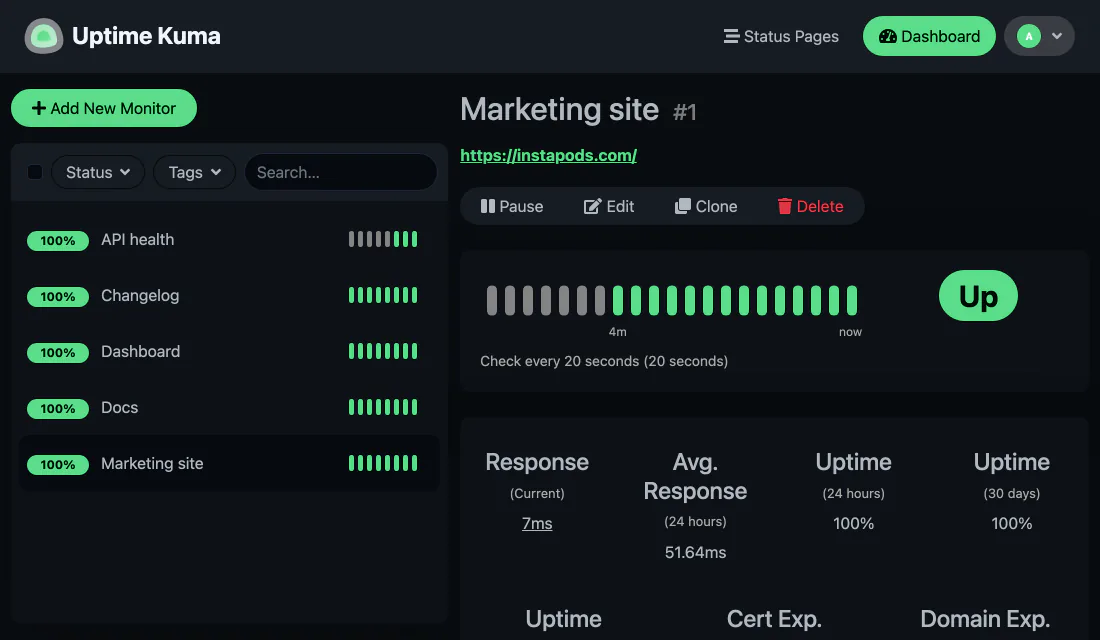Screen dimensions: 1100x640
Task: Click the Marketing site heading
Action: pyautogui.click(x=560, y=109)
